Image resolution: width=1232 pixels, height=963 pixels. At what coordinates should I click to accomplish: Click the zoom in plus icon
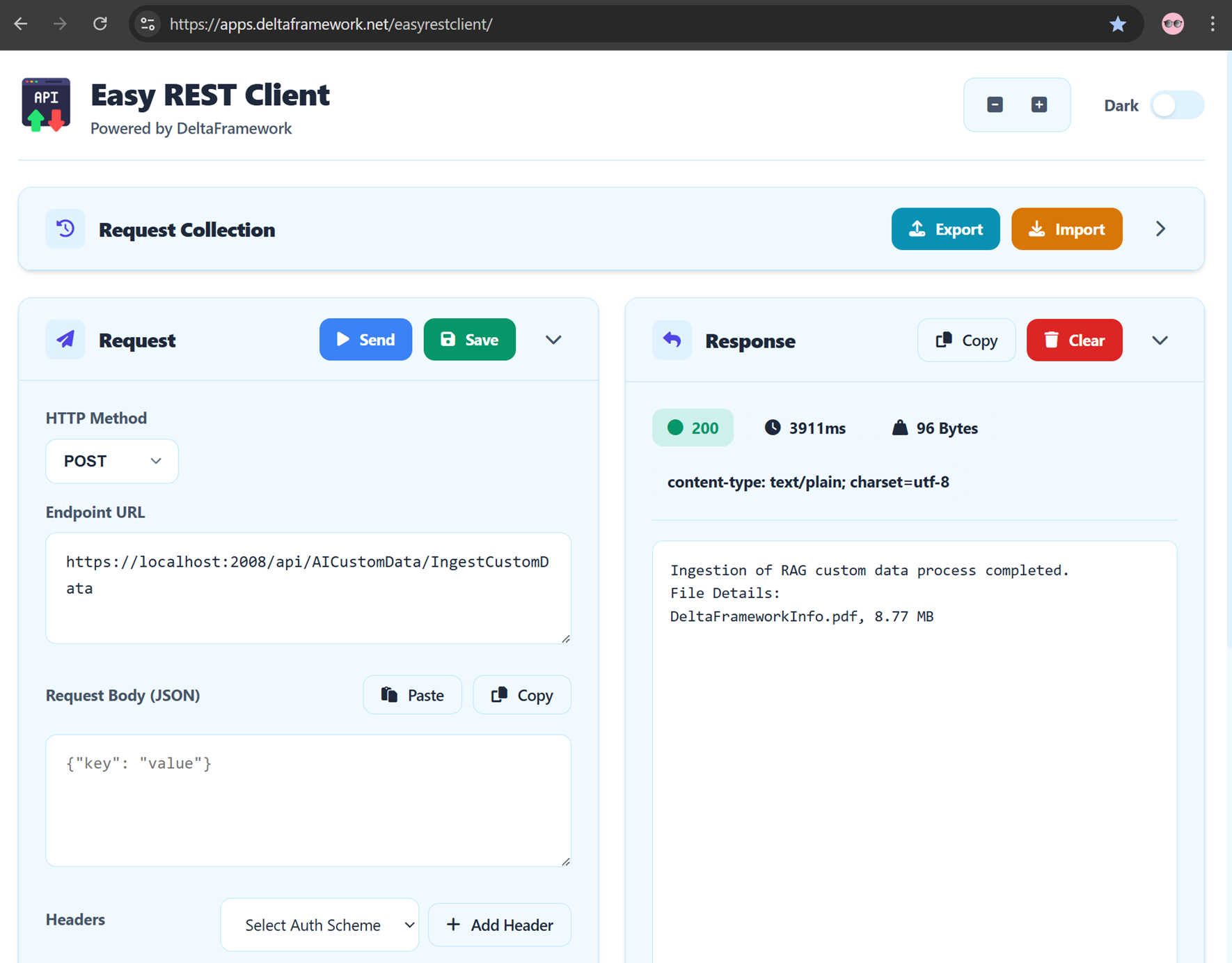point(1039,104)
